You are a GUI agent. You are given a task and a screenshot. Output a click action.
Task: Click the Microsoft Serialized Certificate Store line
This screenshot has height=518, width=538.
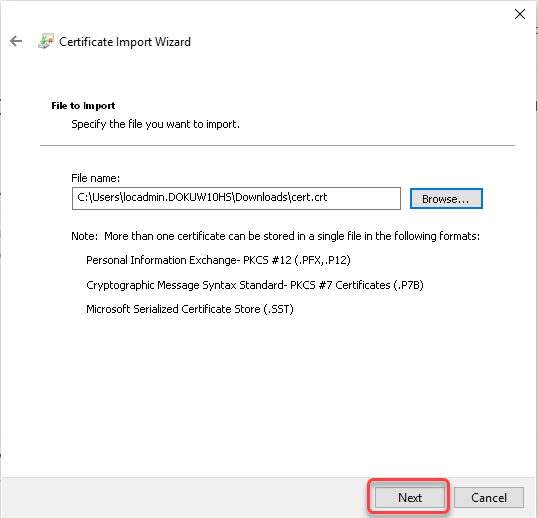(x=190, y=309)
